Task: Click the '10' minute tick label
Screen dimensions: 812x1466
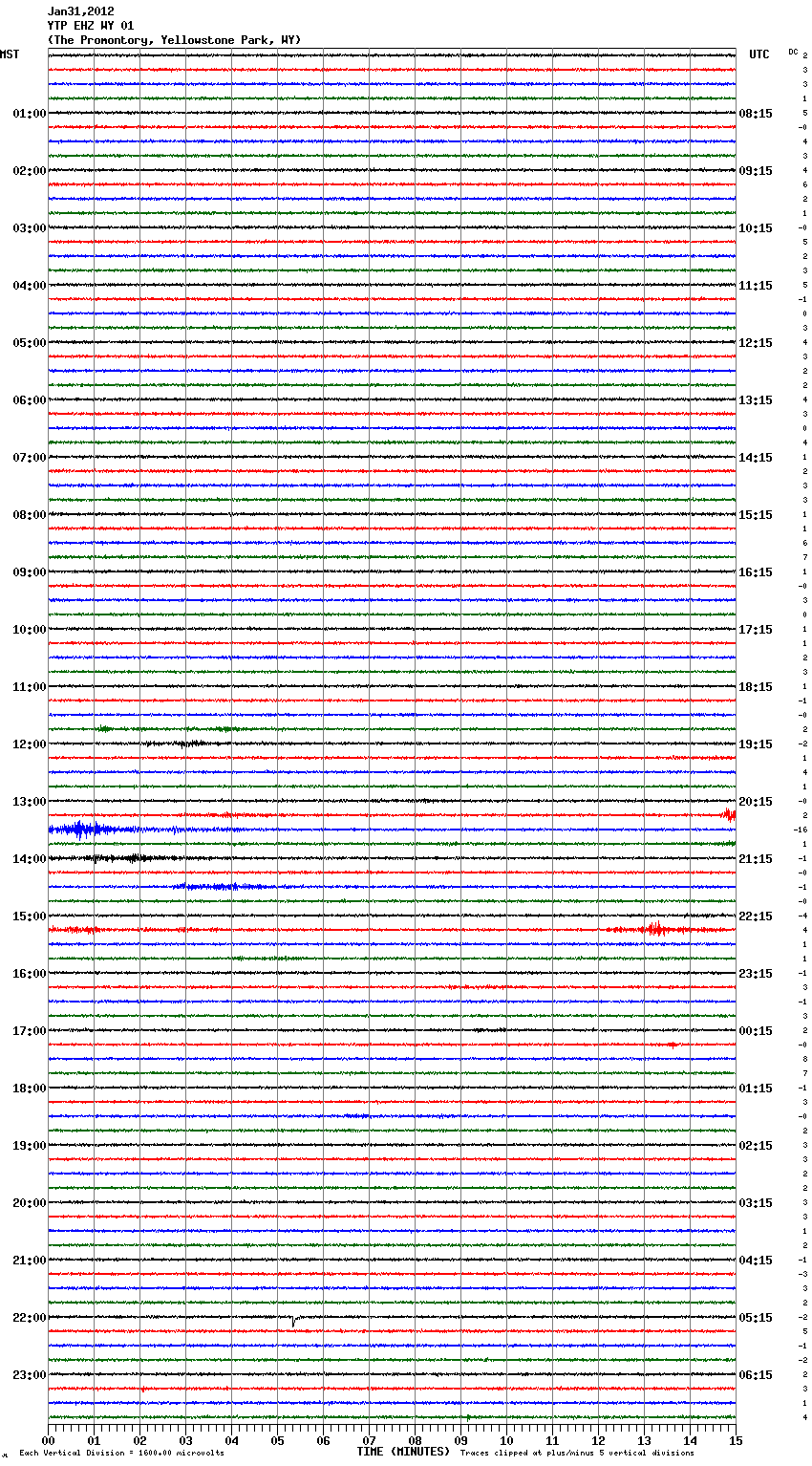Action: coord(506,1440)
